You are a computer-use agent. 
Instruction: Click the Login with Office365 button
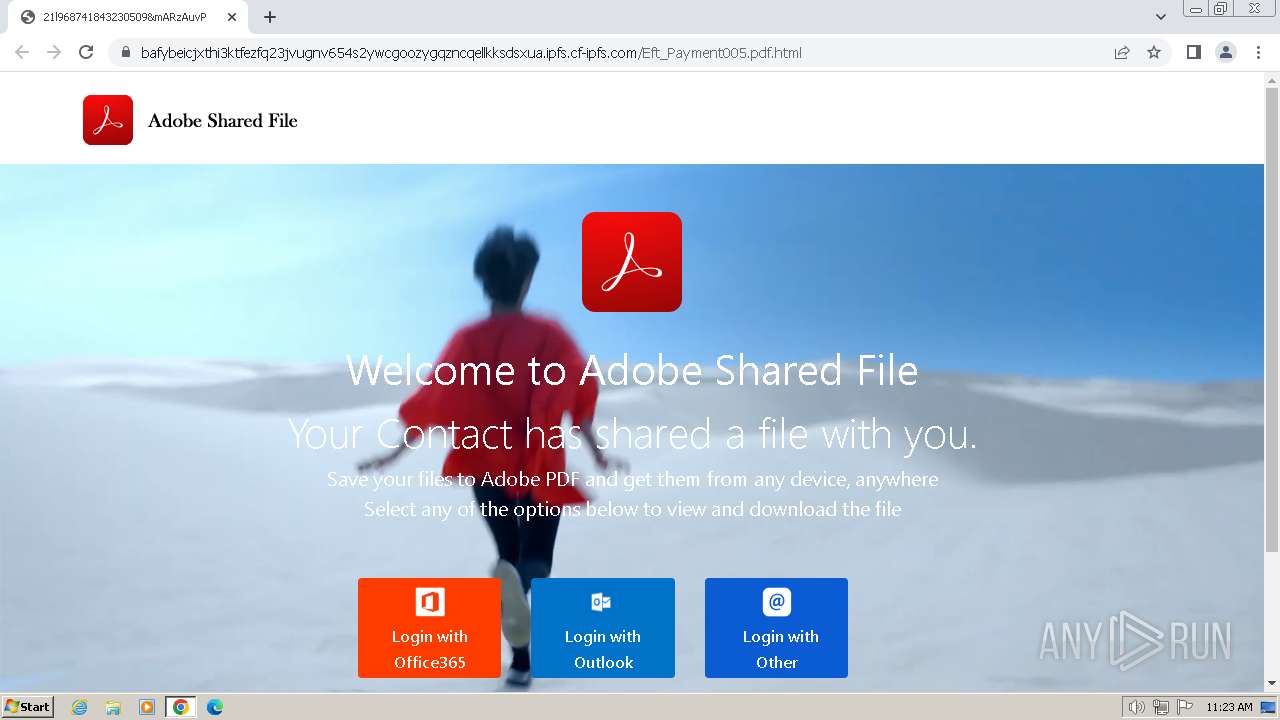[x=429, y=628]
